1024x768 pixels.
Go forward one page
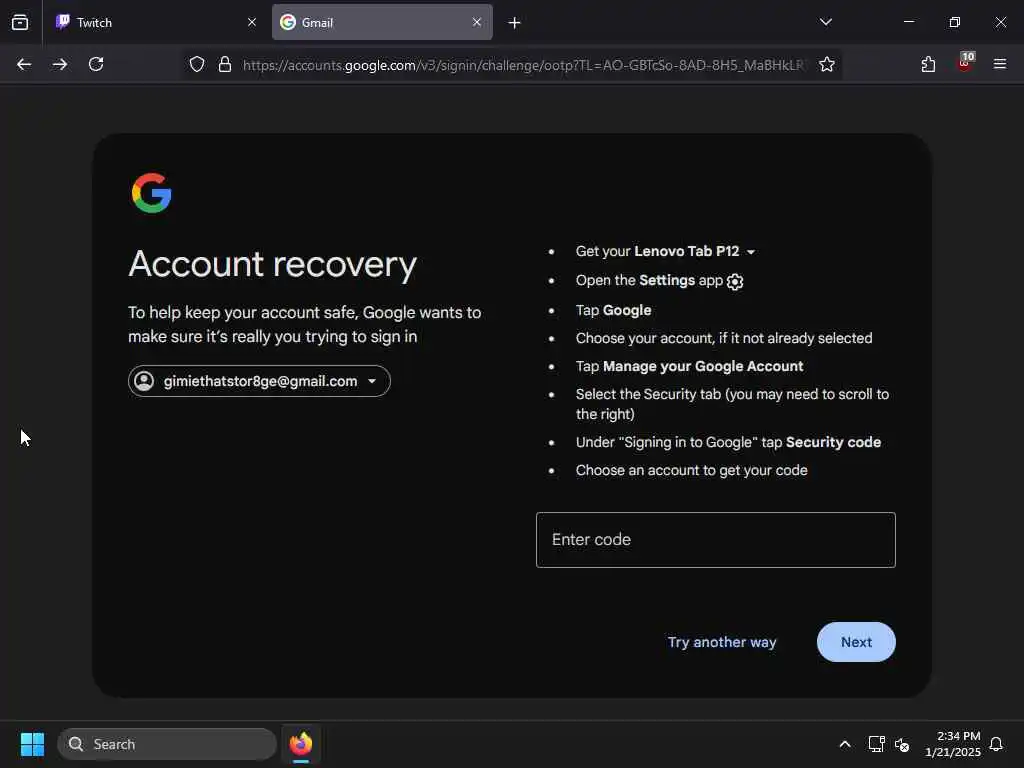(x=60, y=64)
